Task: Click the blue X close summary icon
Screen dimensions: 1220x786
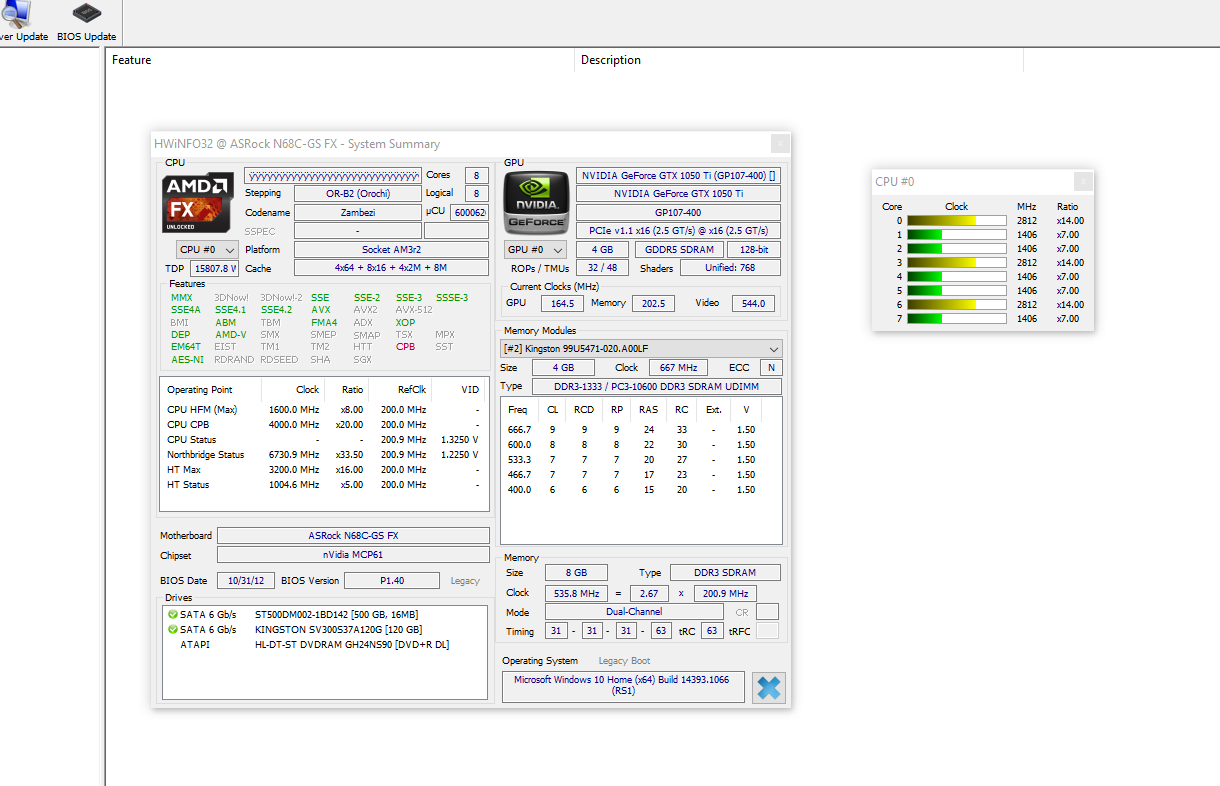Action: [769, 687]
